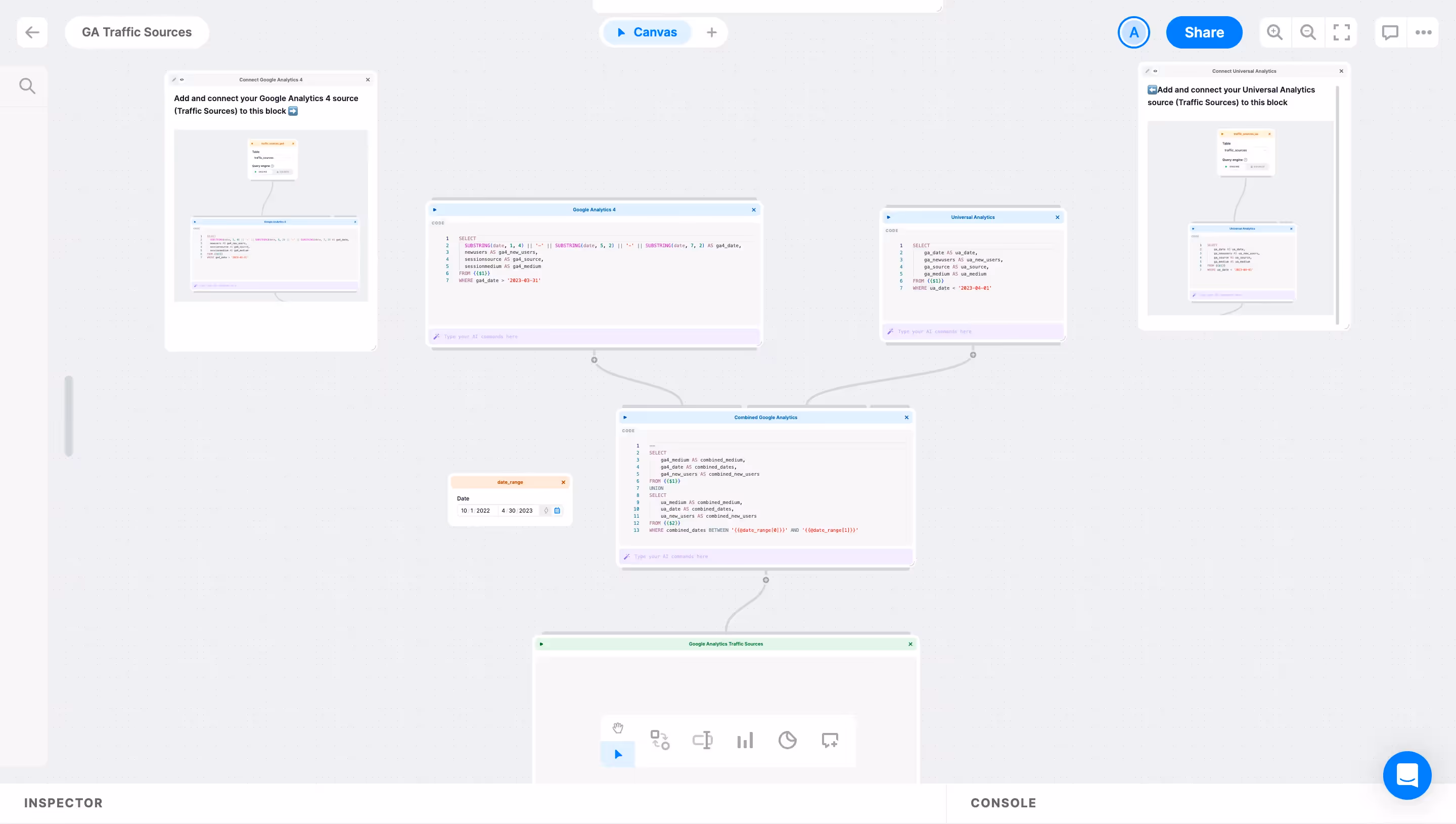
Task: Switch to the Canvas tab
Action: point(647,32)
